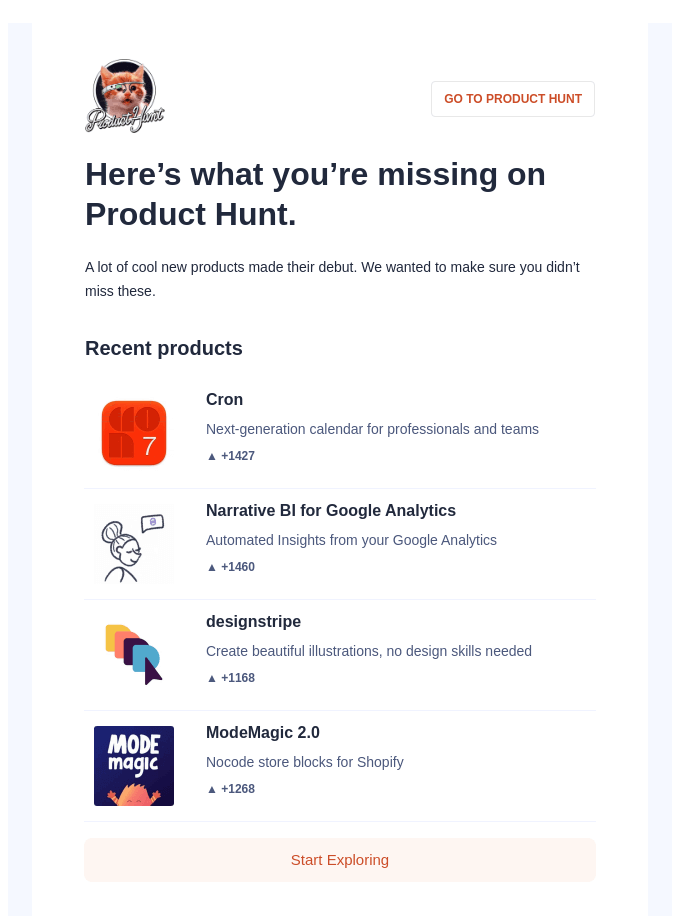Click upvote triangle beside +1268
The image size is (680, 916).
coord(212,789)
